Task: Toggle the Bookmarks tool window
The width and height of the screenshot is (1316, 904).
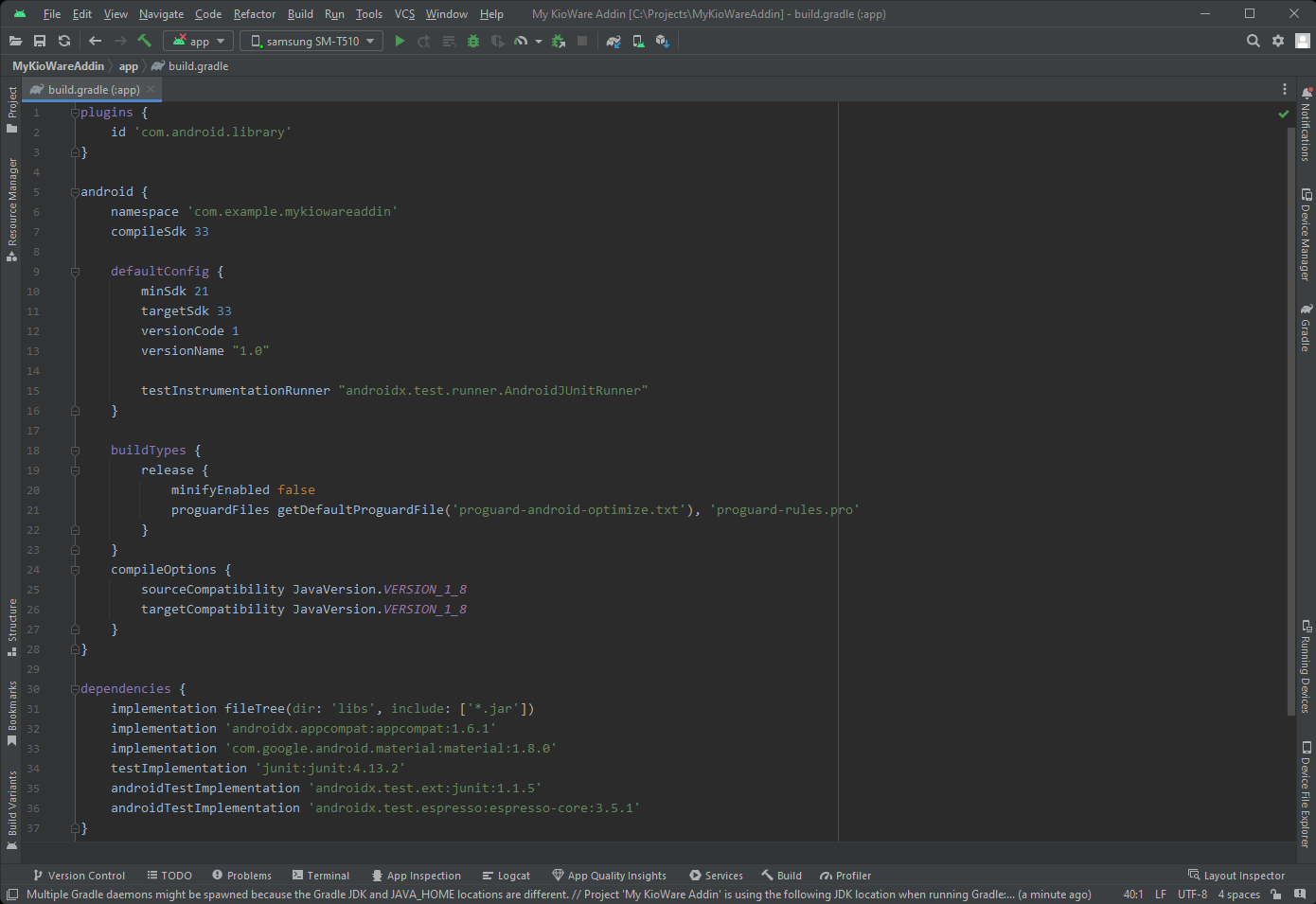Action: click(11, 713)
